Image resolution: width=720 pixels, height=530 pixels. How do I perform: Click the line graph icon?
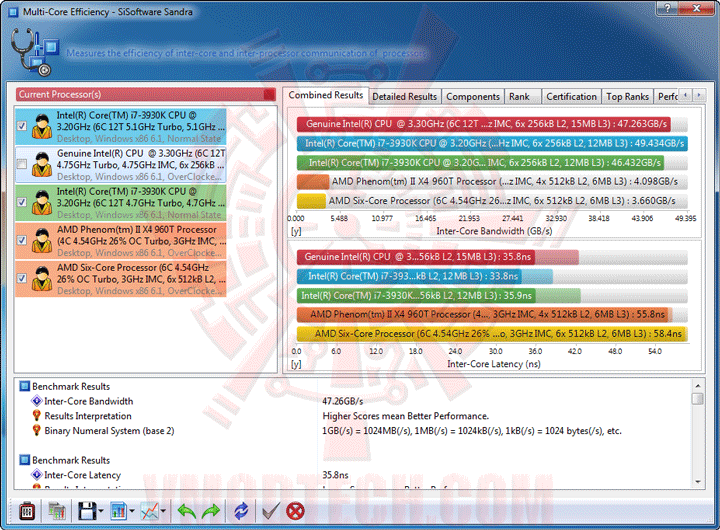click(x=150, y=511)
